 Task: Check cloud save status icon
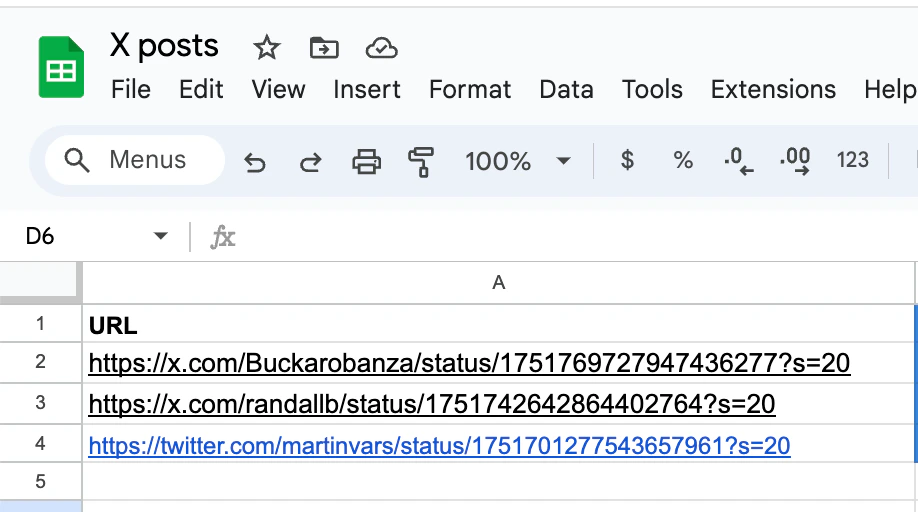click(381, 47)
